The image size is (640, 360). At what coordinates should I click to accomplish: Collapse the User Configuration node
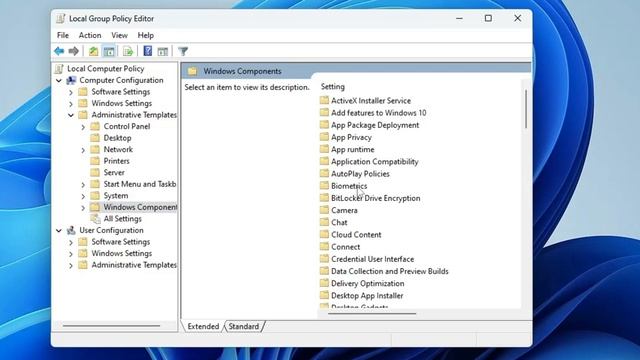pos(59,231)
